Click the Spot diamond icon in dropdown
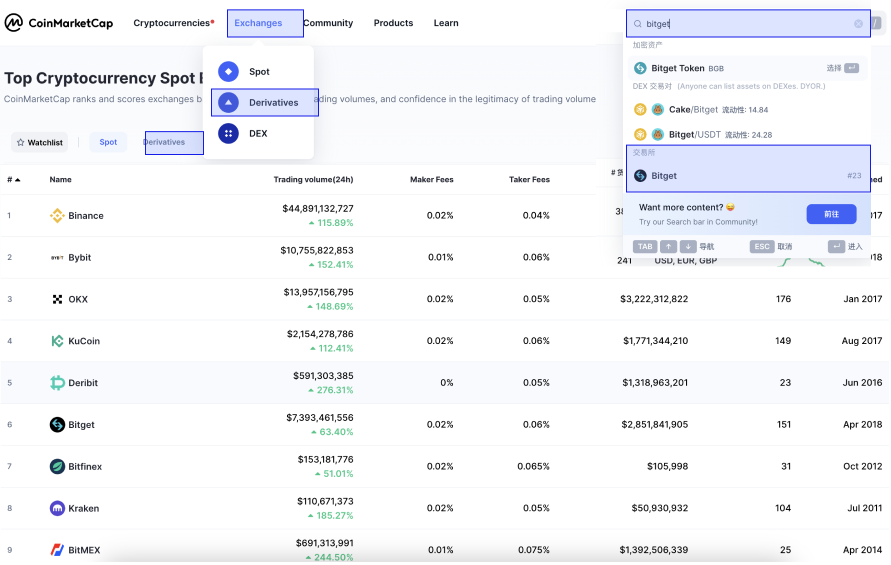The image size is (891, 565). (x=228, y=72)
